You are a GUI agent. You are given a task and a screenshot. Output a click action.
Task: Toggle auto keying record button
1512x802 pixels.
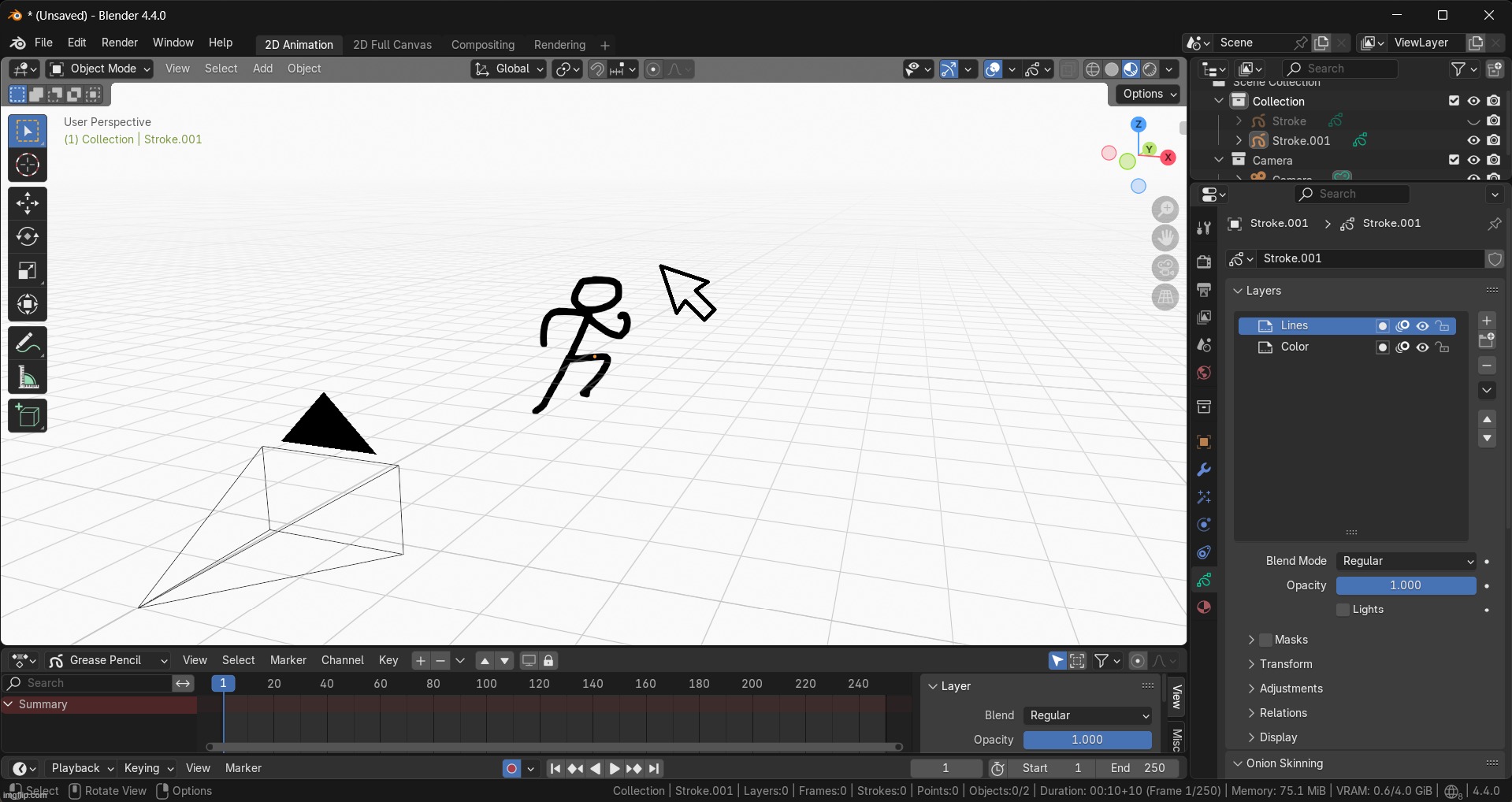pos(511,768)
